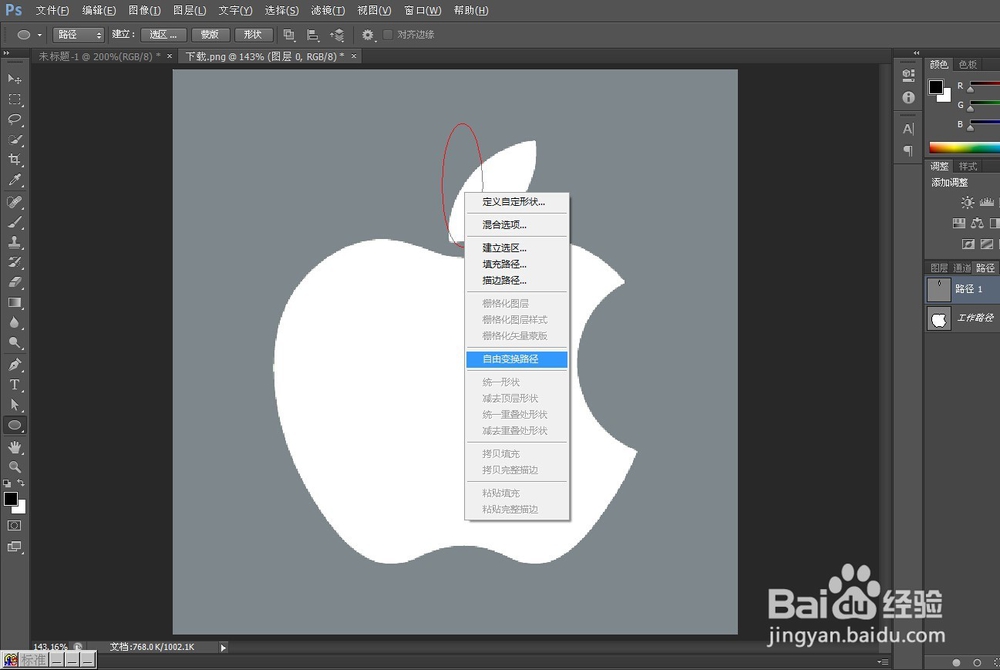
Task: Select the Rectangular Marquee tool
Action: coord(15,99)
